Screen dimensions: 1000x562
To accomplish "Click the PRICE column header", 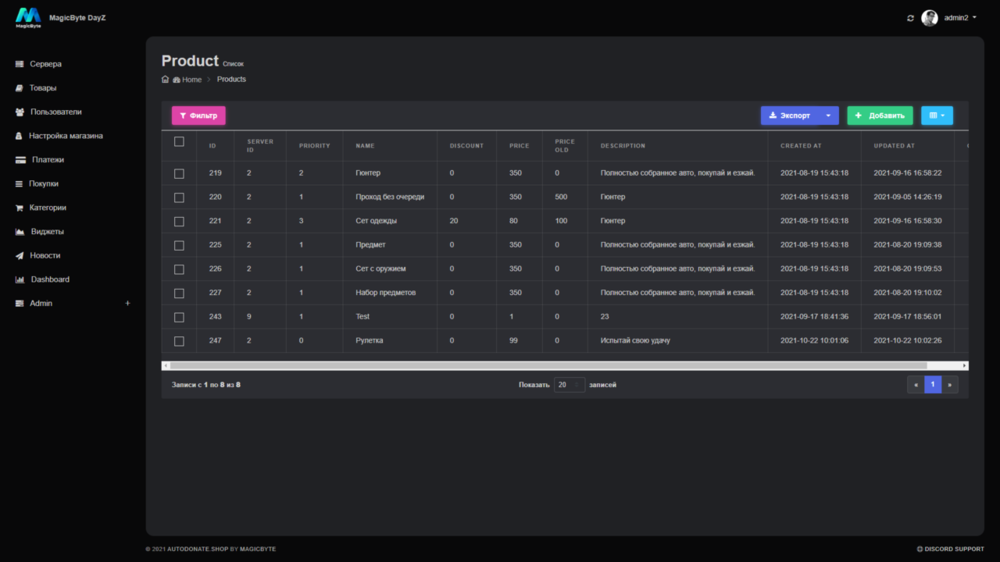I will 519,146.
